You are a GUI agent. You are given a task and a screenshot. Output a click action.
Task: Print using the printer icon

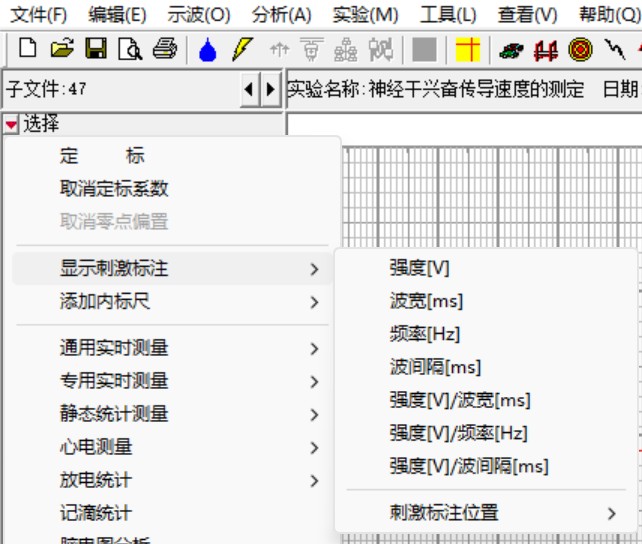point(165,49)
